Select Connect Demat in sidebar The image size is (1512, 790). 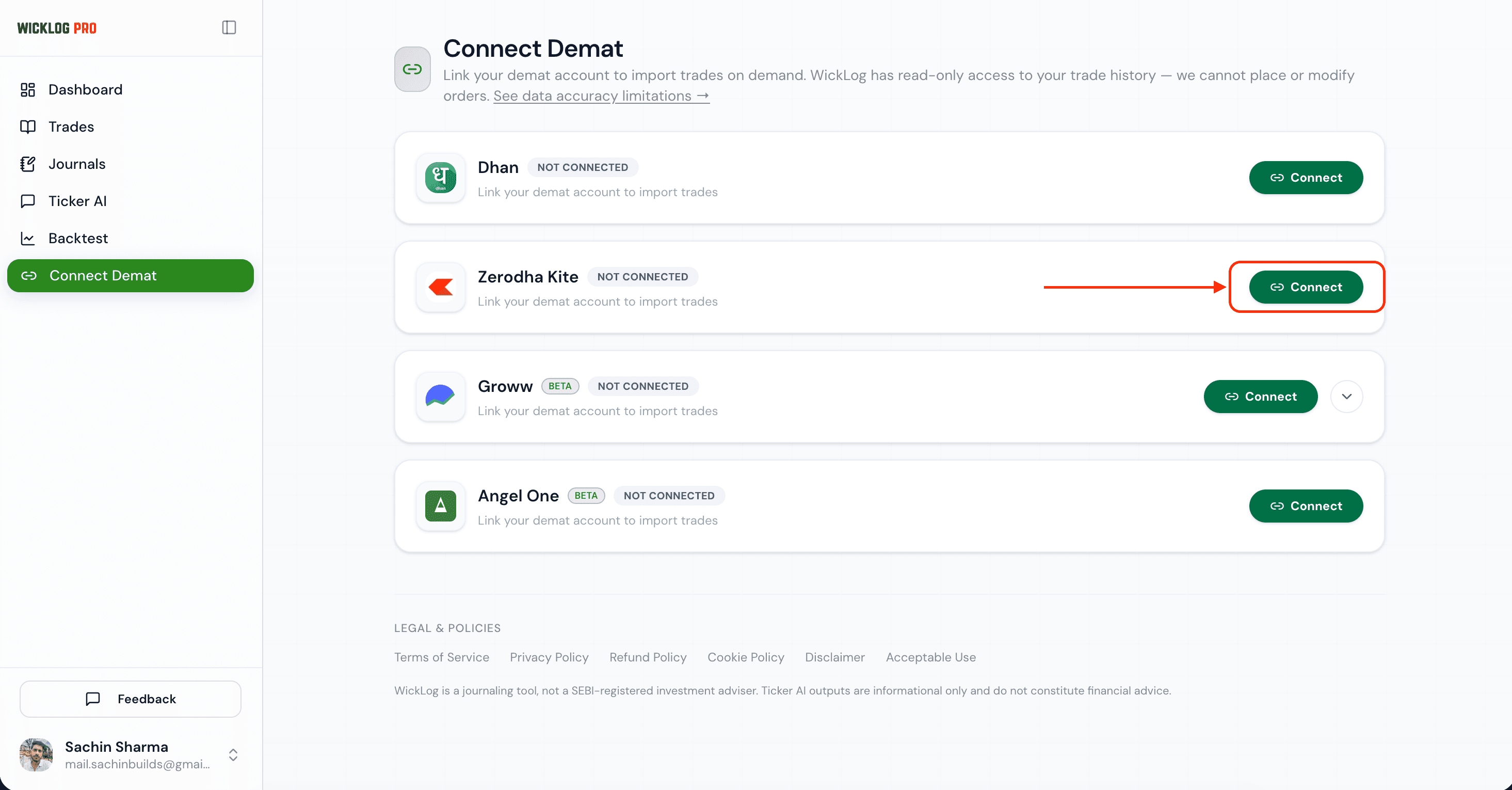[x=131, y=276]
